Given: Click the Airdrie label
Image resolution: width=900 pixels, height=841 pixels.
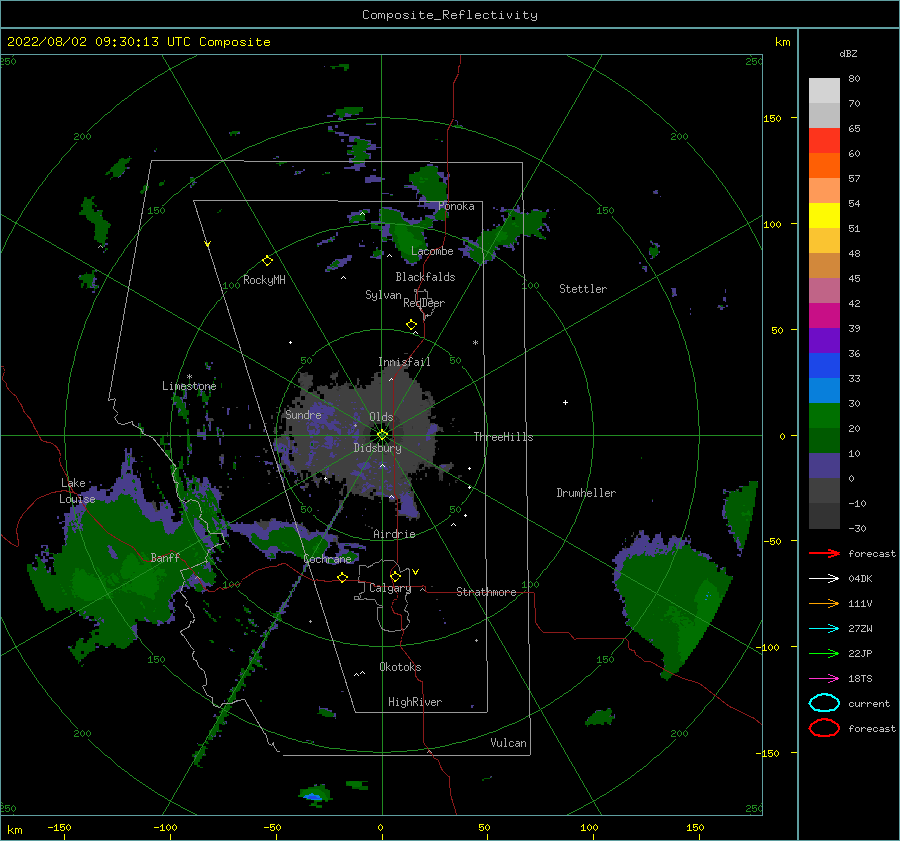Looking at the screenshot, I should point(394,534).
